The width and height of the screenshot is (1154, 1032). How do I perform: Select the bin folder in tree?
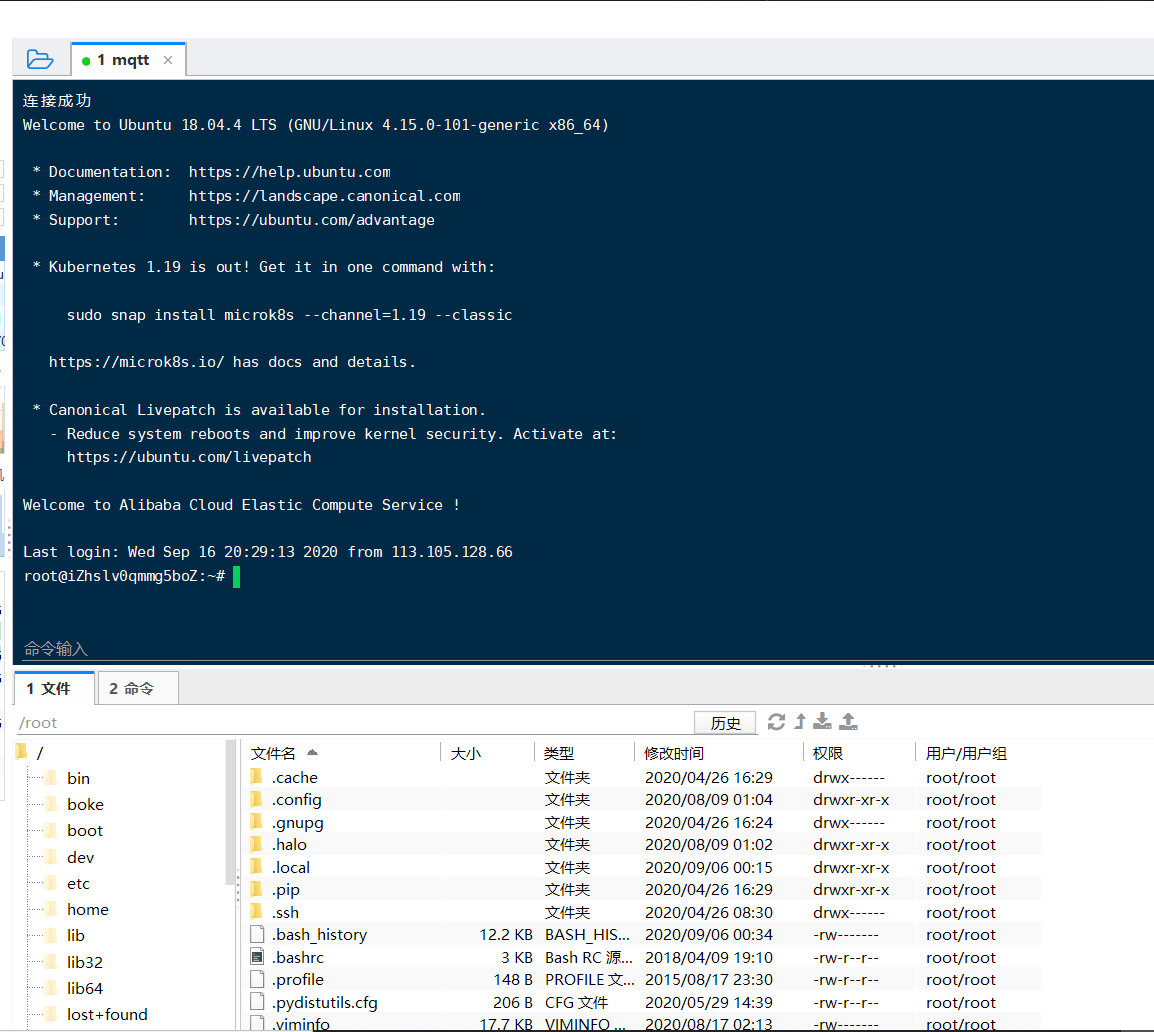pyautogui.click(x=78, y=778)
